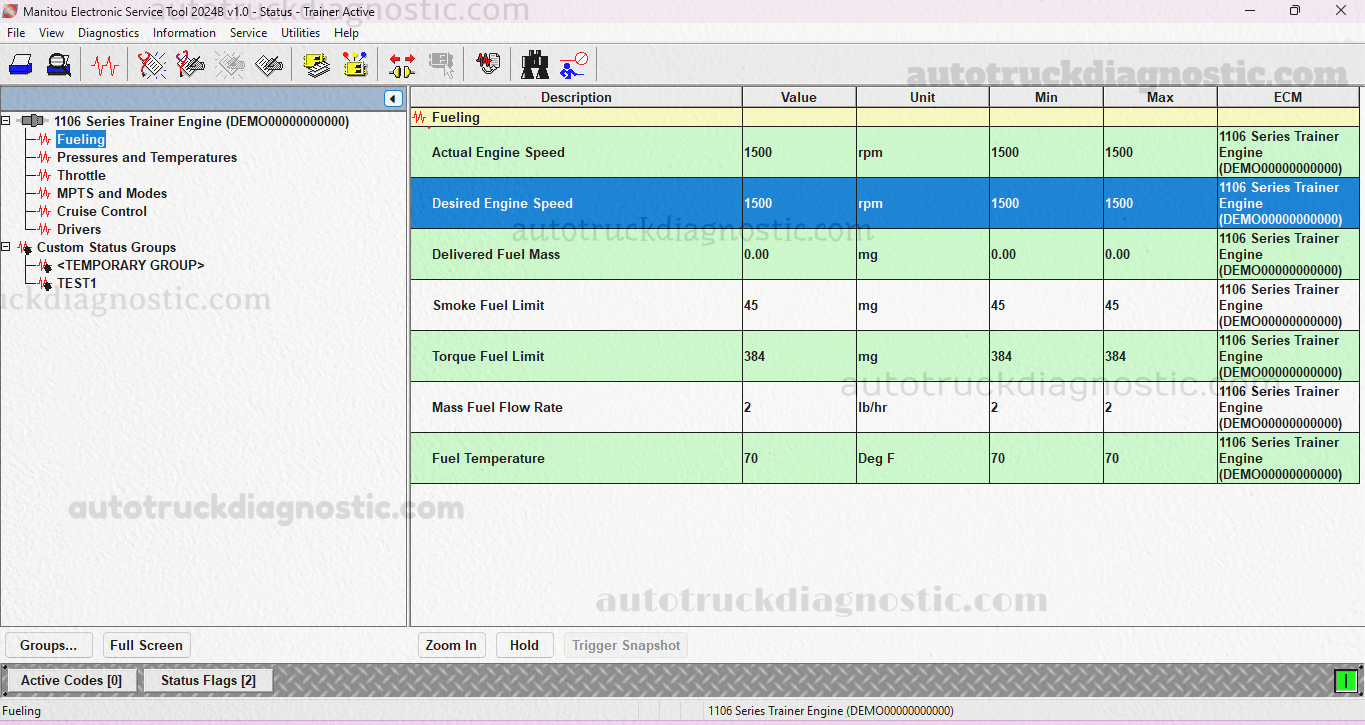Click the Connect/Disconnect plug icon
1365x725 pixels.
[402, 65]
